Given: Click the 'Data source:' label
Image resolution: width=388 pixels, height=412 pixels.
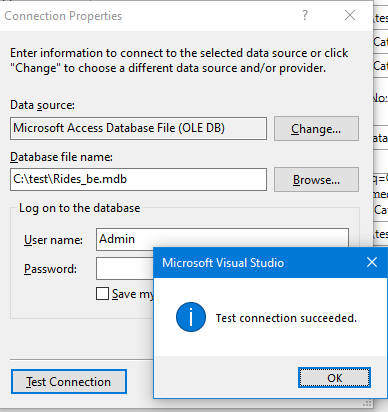Looking at the screenshot, I should point(42,105).
